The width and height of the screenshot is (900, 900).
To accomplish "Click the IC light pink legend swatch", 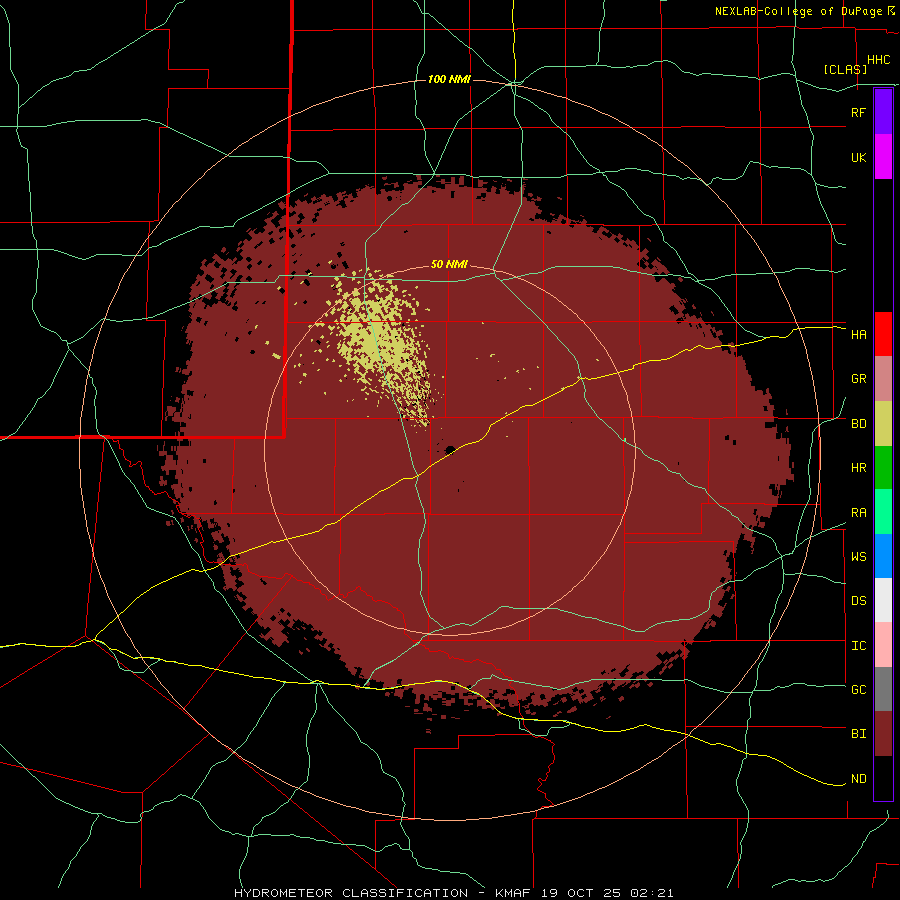I will click(883, 645).
